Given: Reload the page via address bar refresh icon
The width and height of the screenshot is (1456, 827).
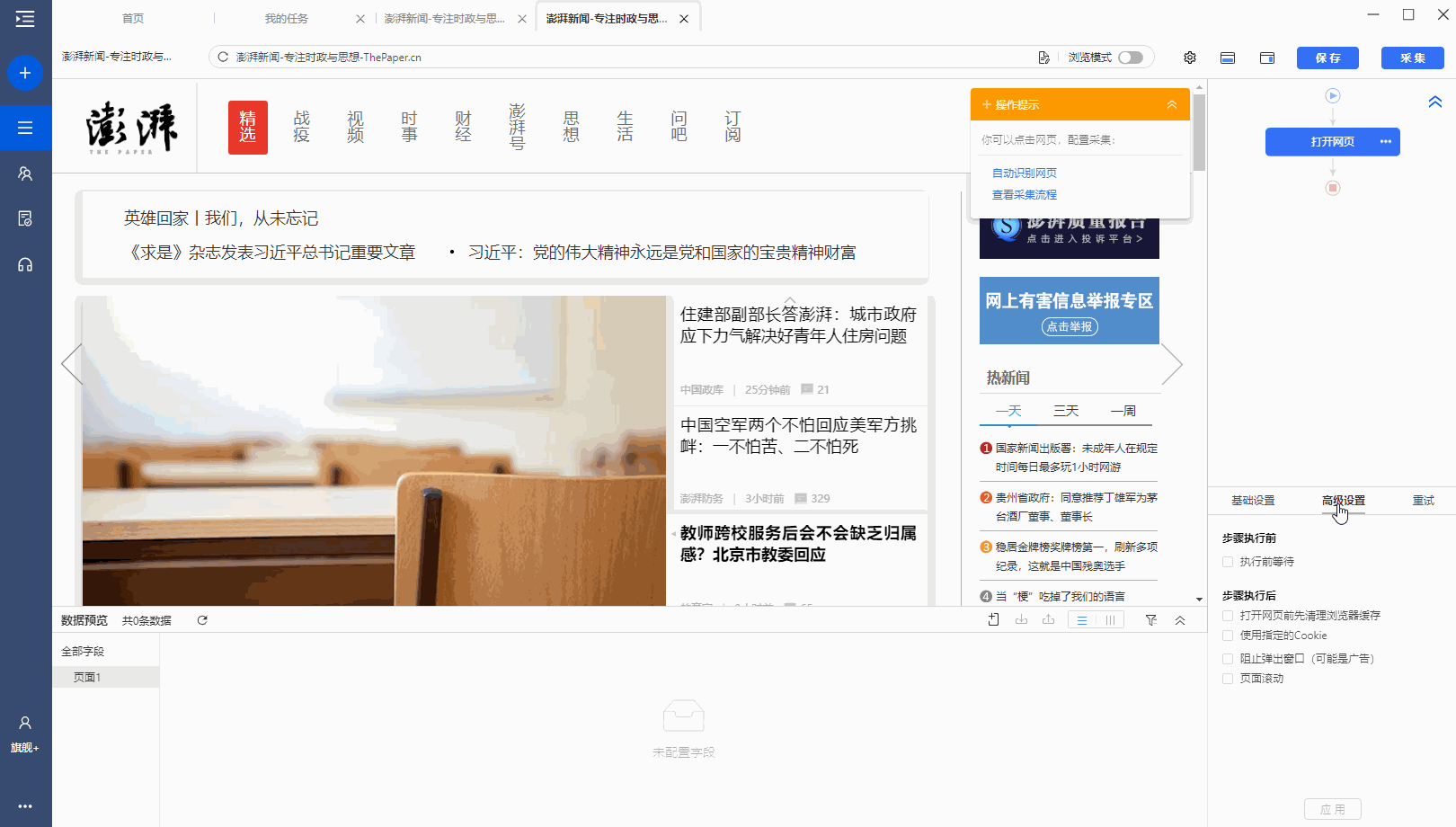Looking at the screenshot, I should click(223, 57).
